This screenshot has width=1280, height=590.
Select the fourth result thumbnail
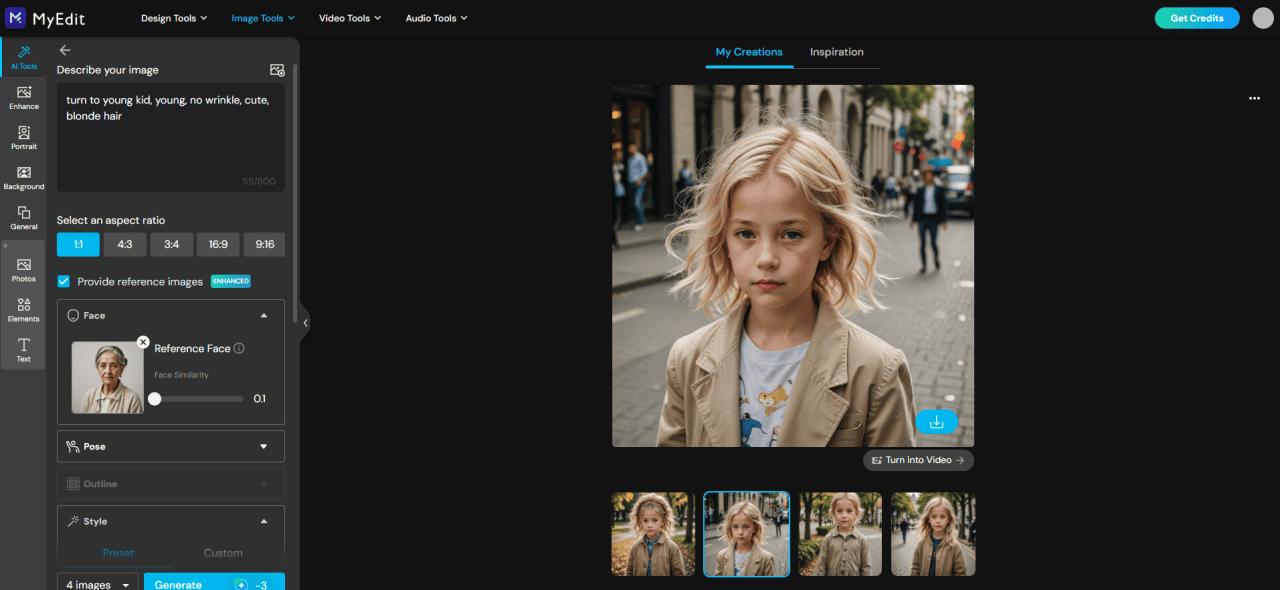coord(933,534)
